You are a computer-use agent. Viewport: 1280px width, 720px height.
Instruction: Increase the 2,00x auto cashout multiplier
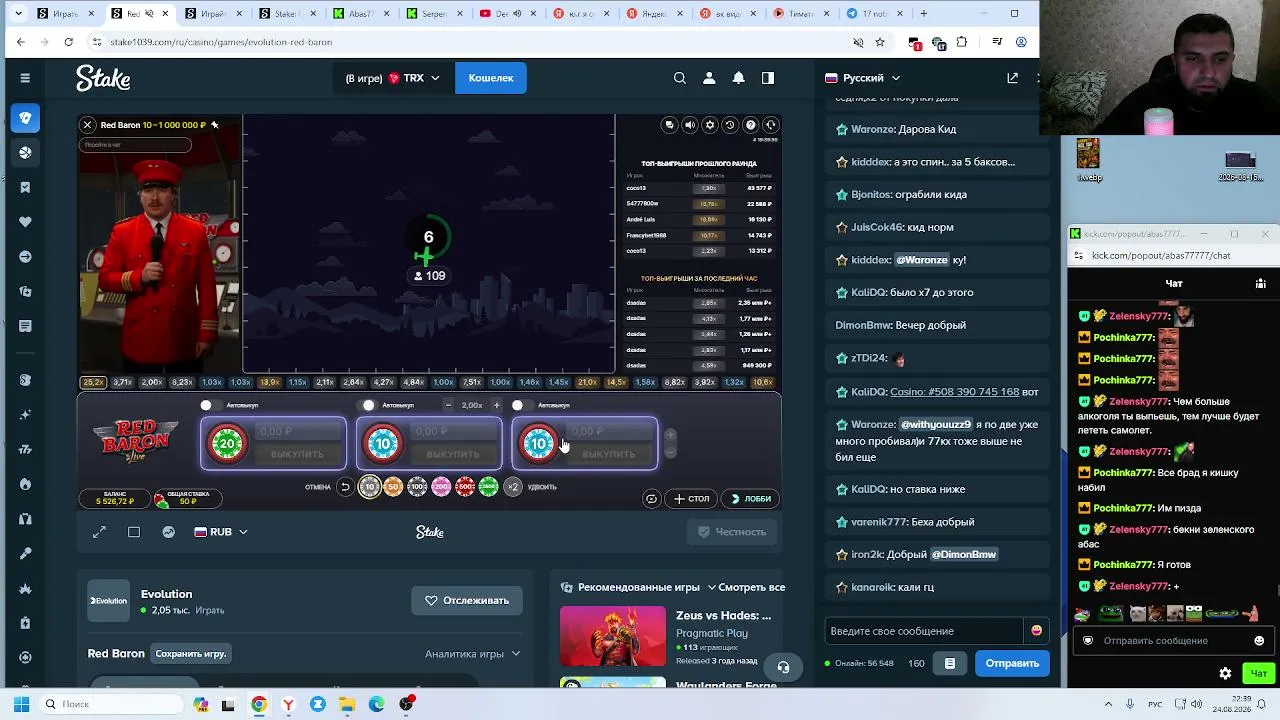pyautogui.click(x=496, y=405)
